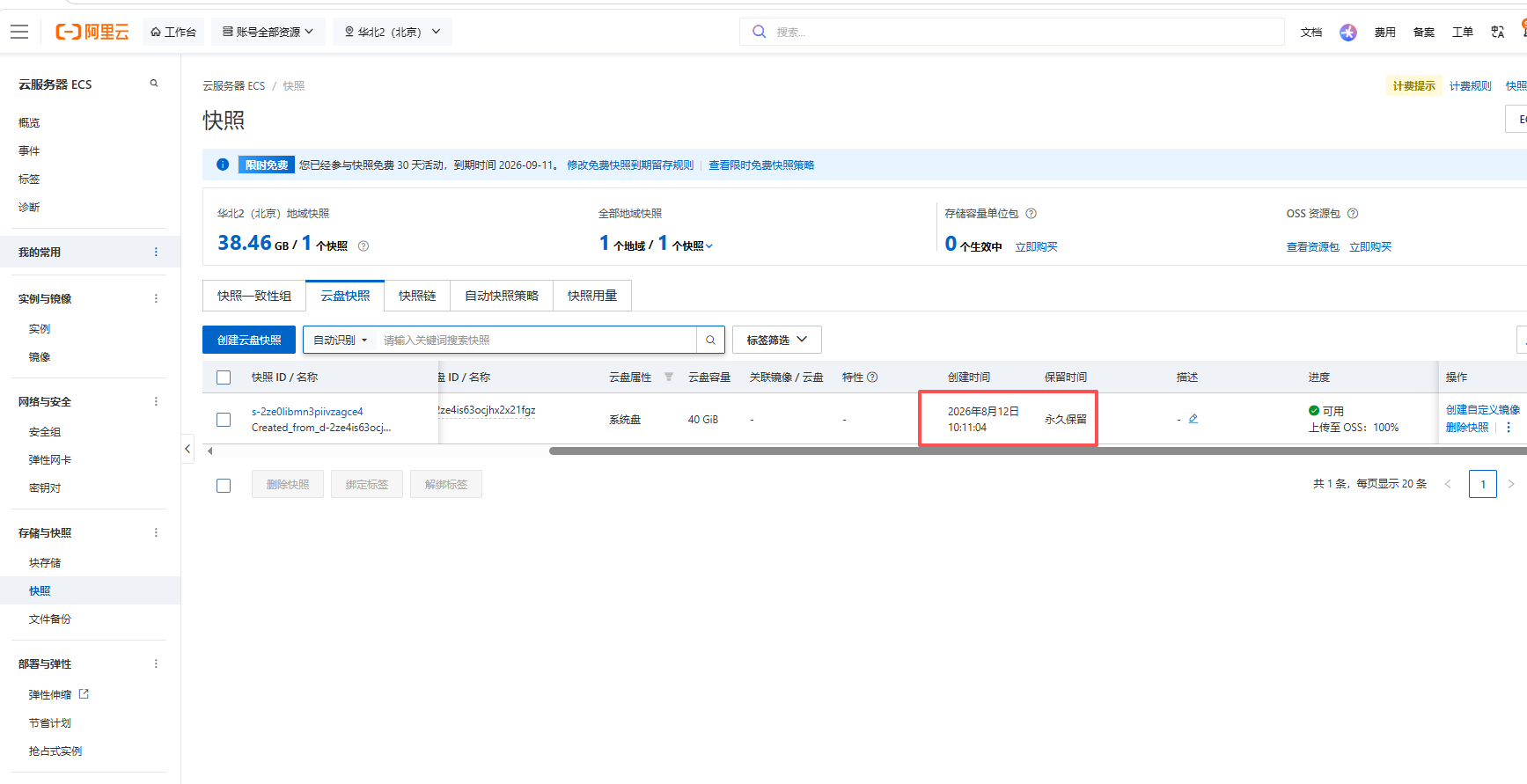Click the horizontal table scrollbar
This screenshot has height=784, width=1527.
(1038, 451)
